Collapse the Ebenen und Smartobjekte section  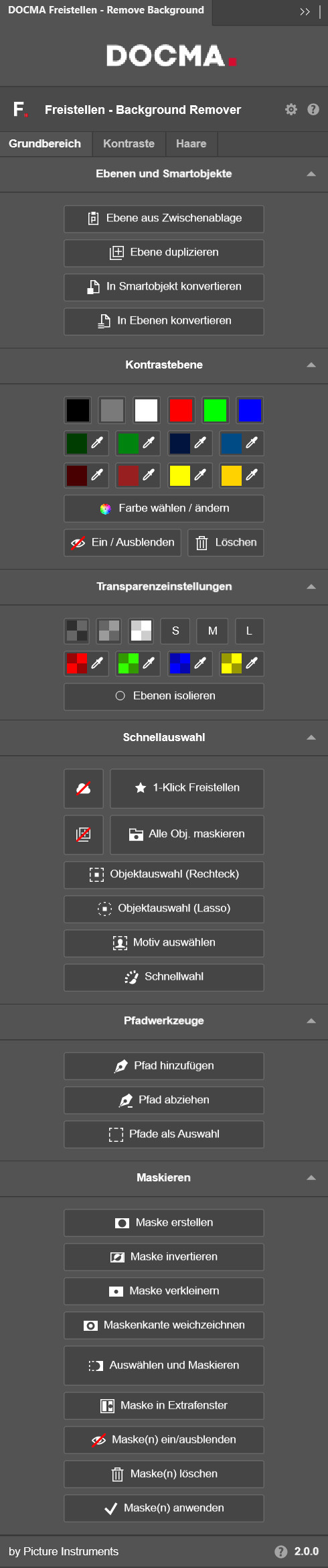[311, 174]
